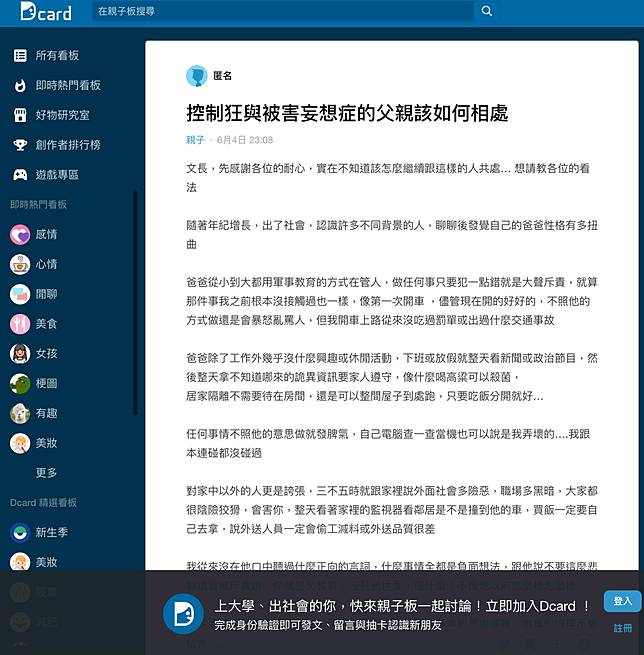644x655 pixels.
Task: Open 創作者排行榜 ranking page
Action: click(68, 145)
